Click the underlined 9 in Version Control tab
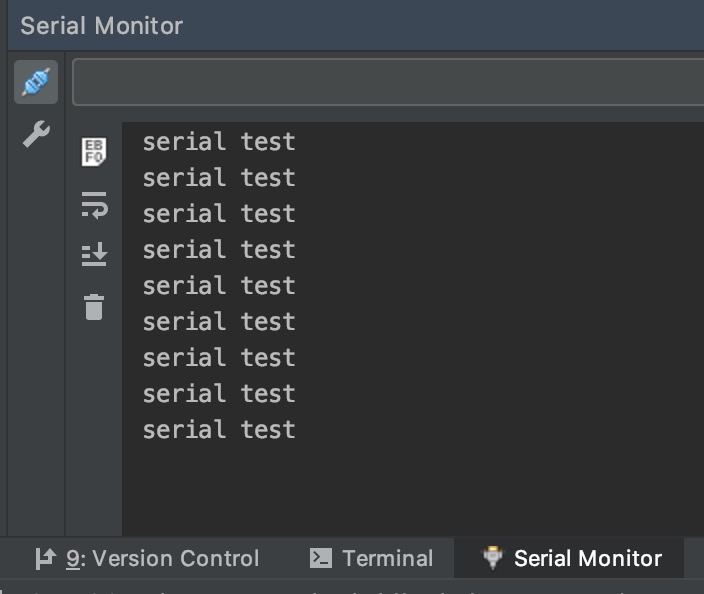The height and width of the screenshot is (594, 704). pyautogui.click(x=72, y=559)
